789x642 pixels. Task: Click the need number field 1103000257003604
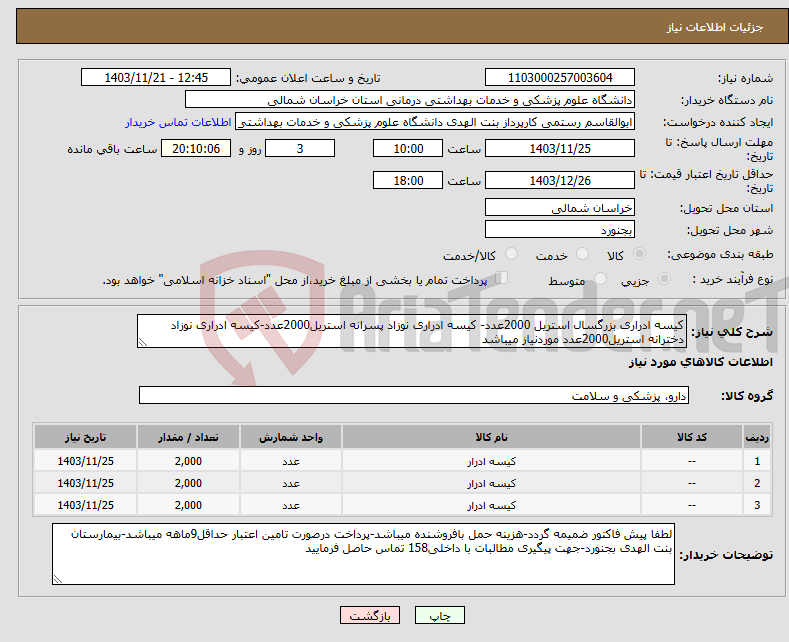click(560, 77)
